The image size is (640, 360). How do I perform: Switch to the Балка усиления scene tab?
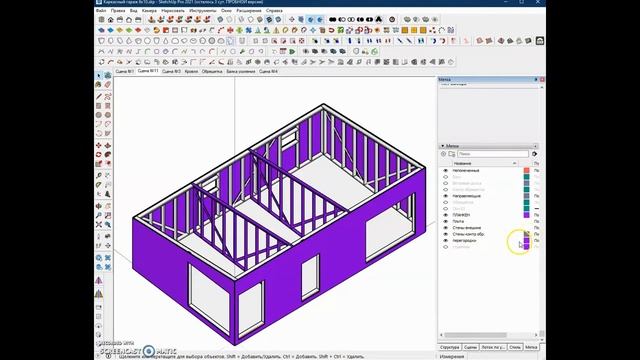pyautogui.click(x=240, y=71)
